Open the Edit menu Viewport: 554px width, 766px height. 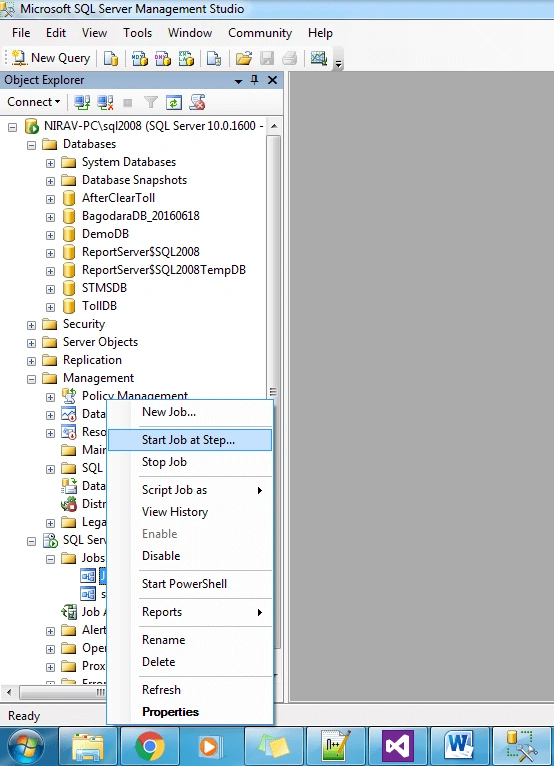56,33
